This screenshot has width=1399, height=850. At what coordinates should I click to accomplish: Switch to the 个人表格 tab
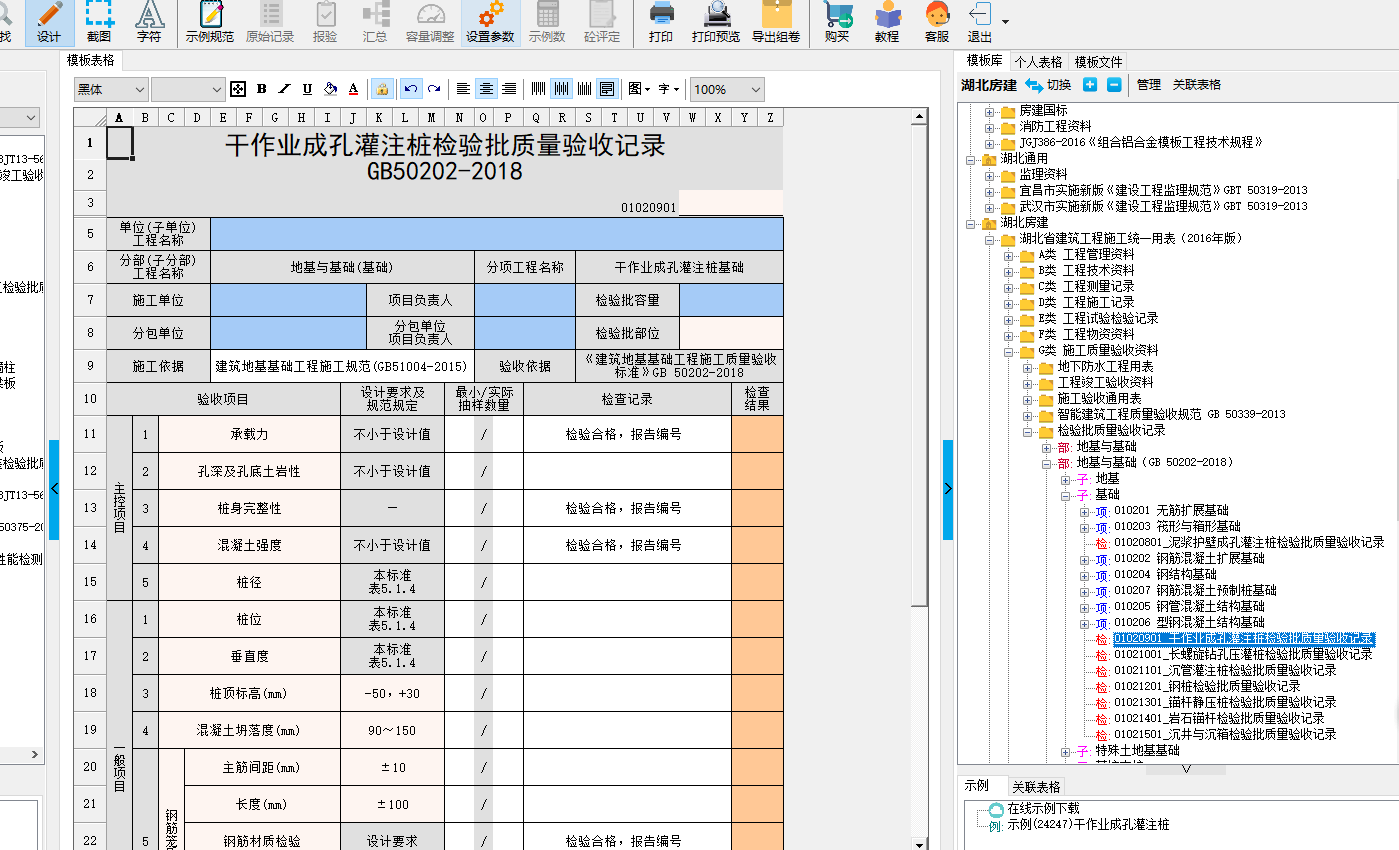(x=1038, y=62)
